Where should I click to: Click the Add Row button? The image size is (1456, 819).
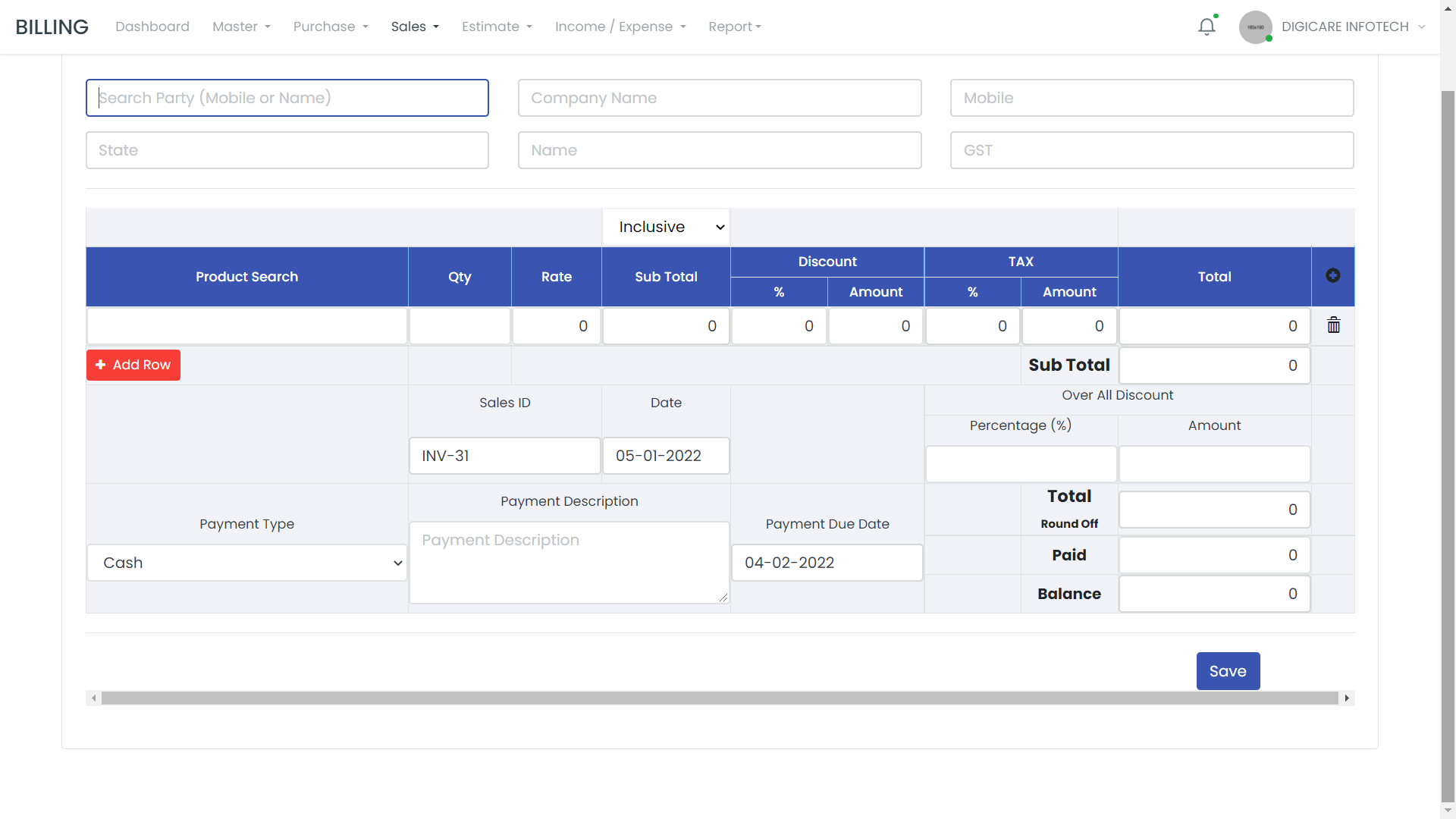133,365
